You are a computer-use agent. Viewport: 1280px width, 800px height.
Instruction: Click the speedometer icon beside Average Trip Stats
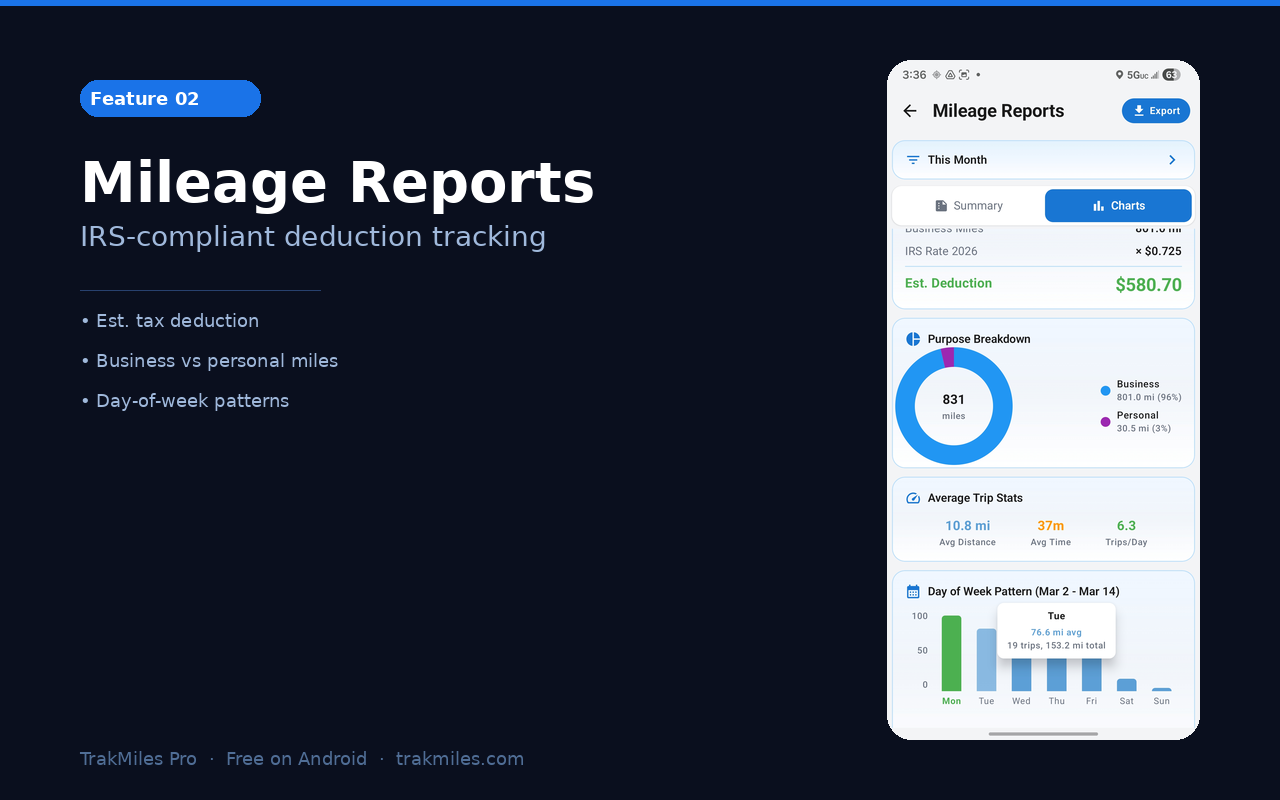tap(912, 497)
